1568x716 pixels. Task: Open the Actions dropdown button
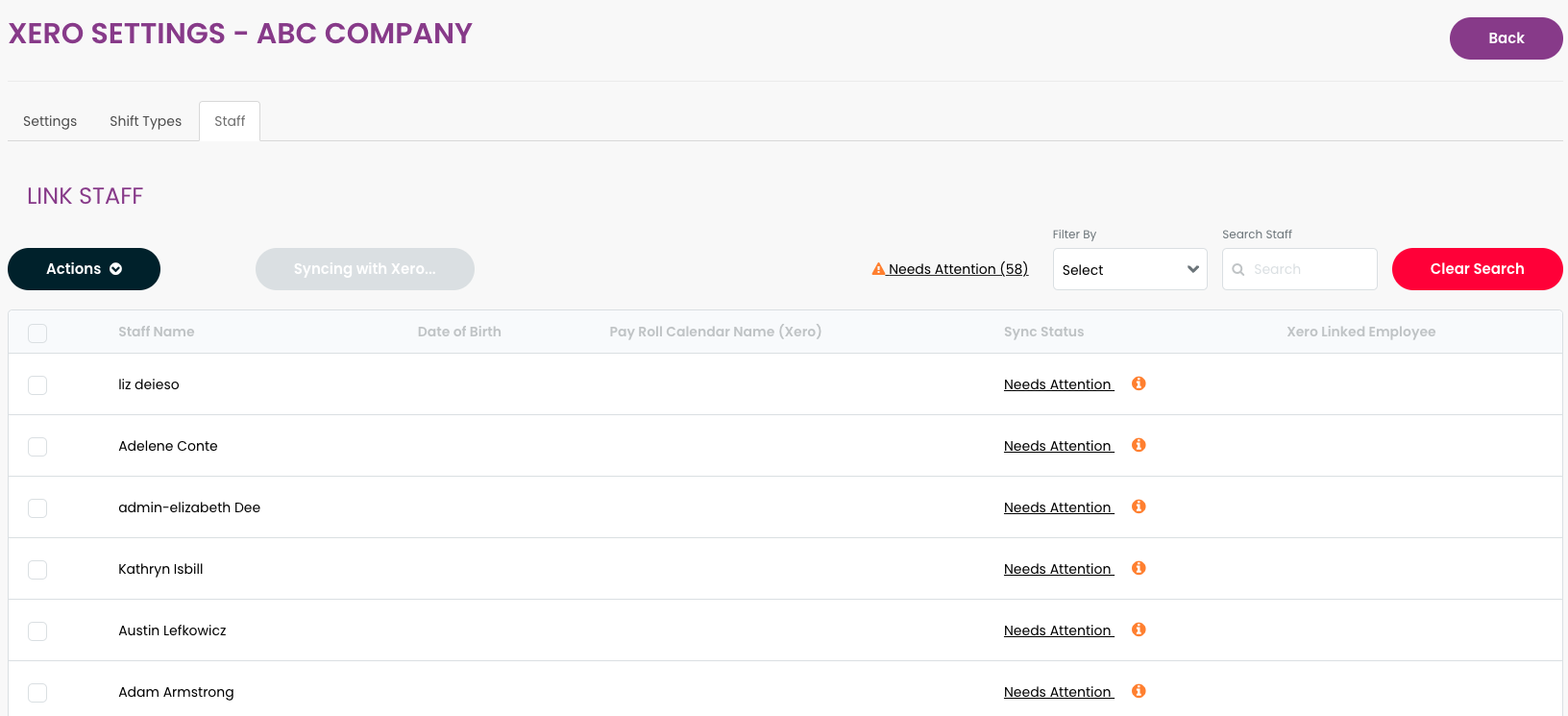84,269
